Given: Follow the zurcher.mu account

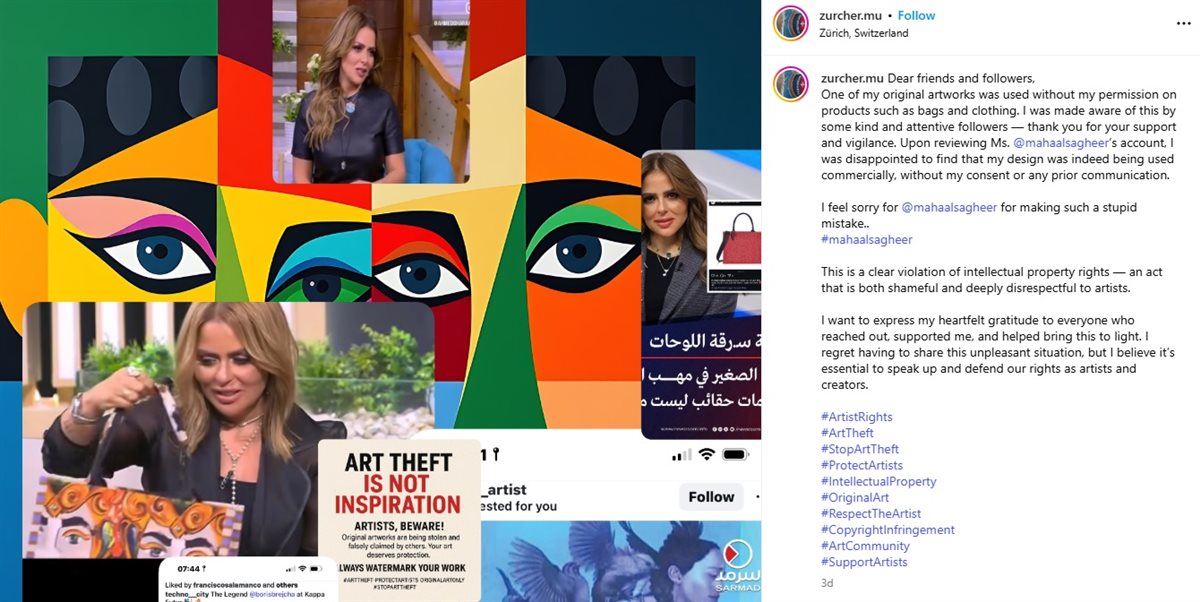Looking at the screenshot, I should [916, 16].
